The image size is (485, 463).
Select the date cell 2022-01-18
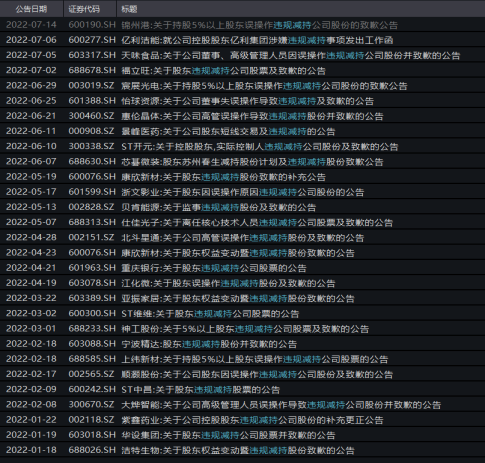click(31, 450)
